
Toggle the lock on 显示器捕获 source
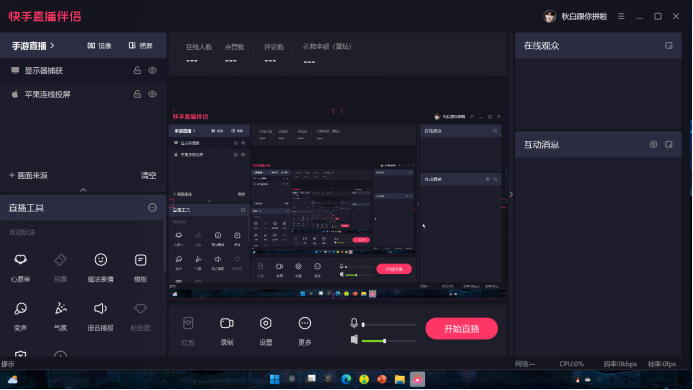[137, 70]
